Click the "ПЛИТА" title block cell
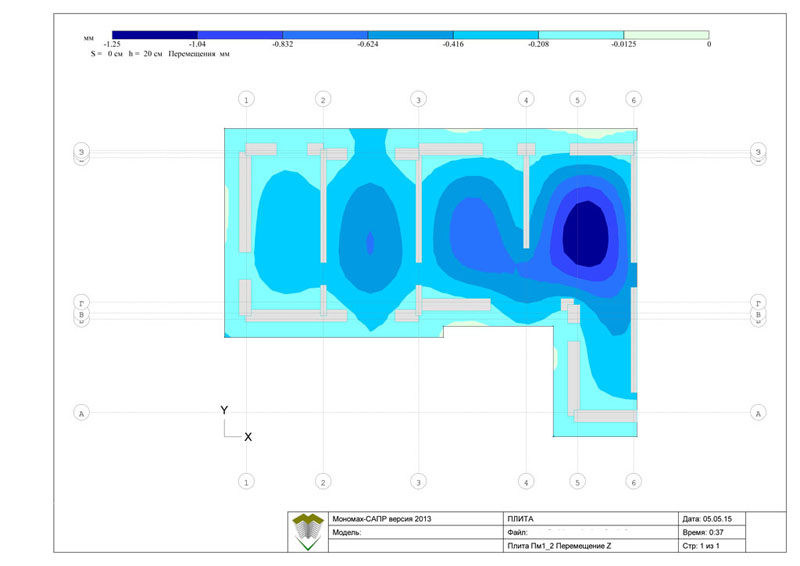The width and height of the screenshot is (800, 566). [590, 519]
